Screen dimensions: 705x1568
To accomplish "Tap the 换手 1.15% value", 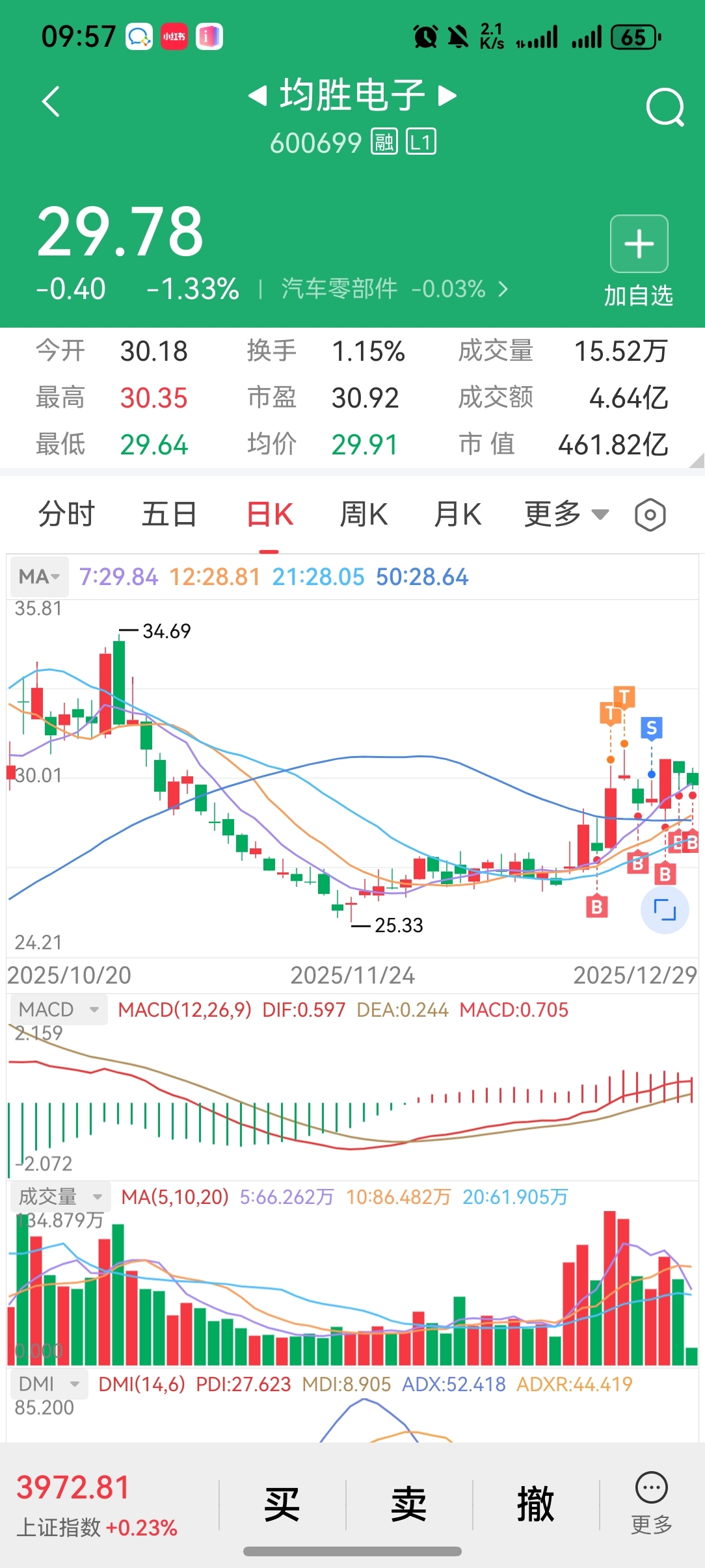I will click(368, 351).
